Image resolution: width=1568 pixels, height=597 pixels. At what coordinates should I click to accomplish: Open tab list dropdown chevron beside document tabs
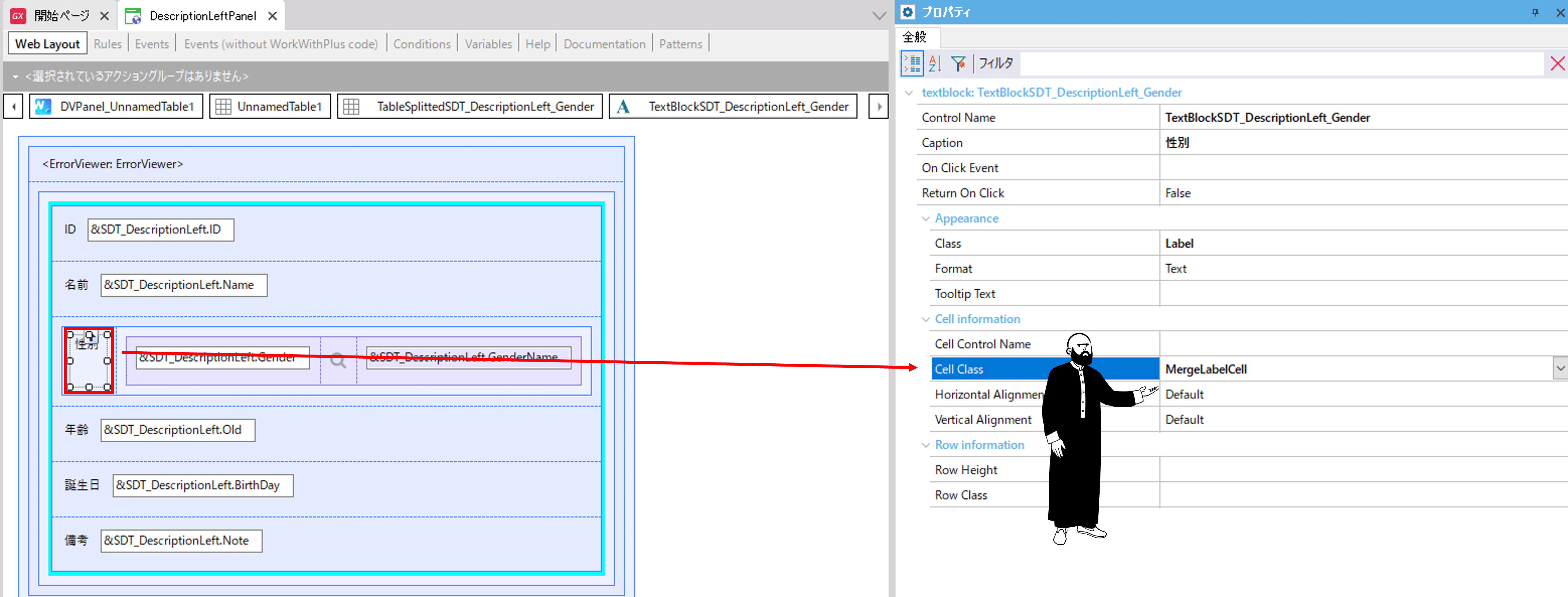tap(879, 16)
